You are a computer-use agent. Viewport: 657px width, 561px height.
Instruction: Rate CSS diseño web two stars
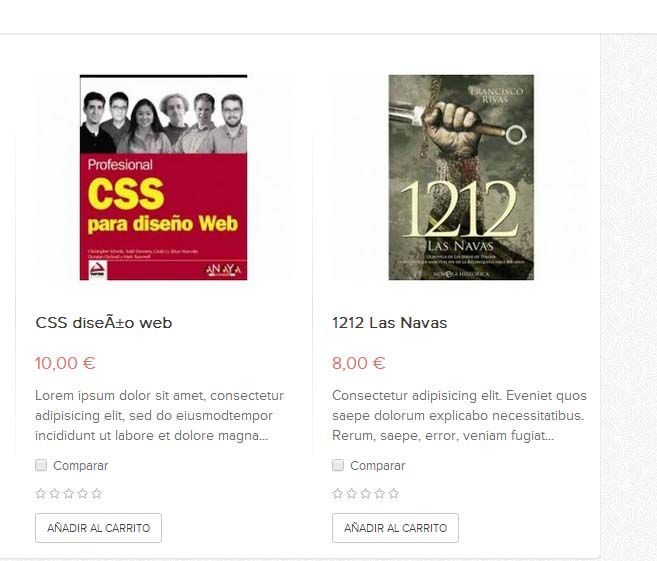pyautogui.click(x=54, y=494)
